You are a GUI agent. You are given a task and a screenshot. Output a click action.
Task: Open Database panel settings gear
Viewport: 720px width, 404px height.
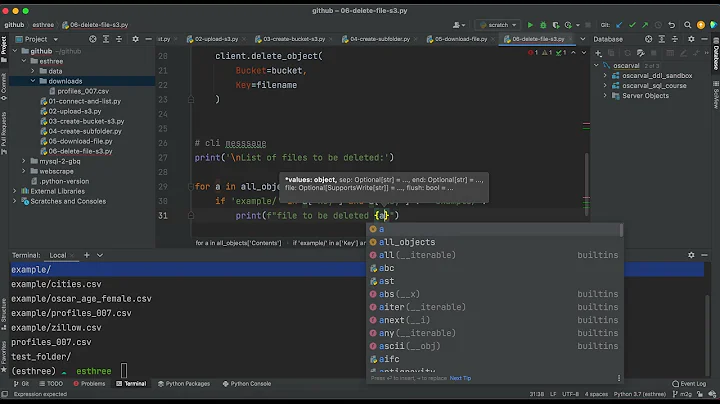[691, 39]
